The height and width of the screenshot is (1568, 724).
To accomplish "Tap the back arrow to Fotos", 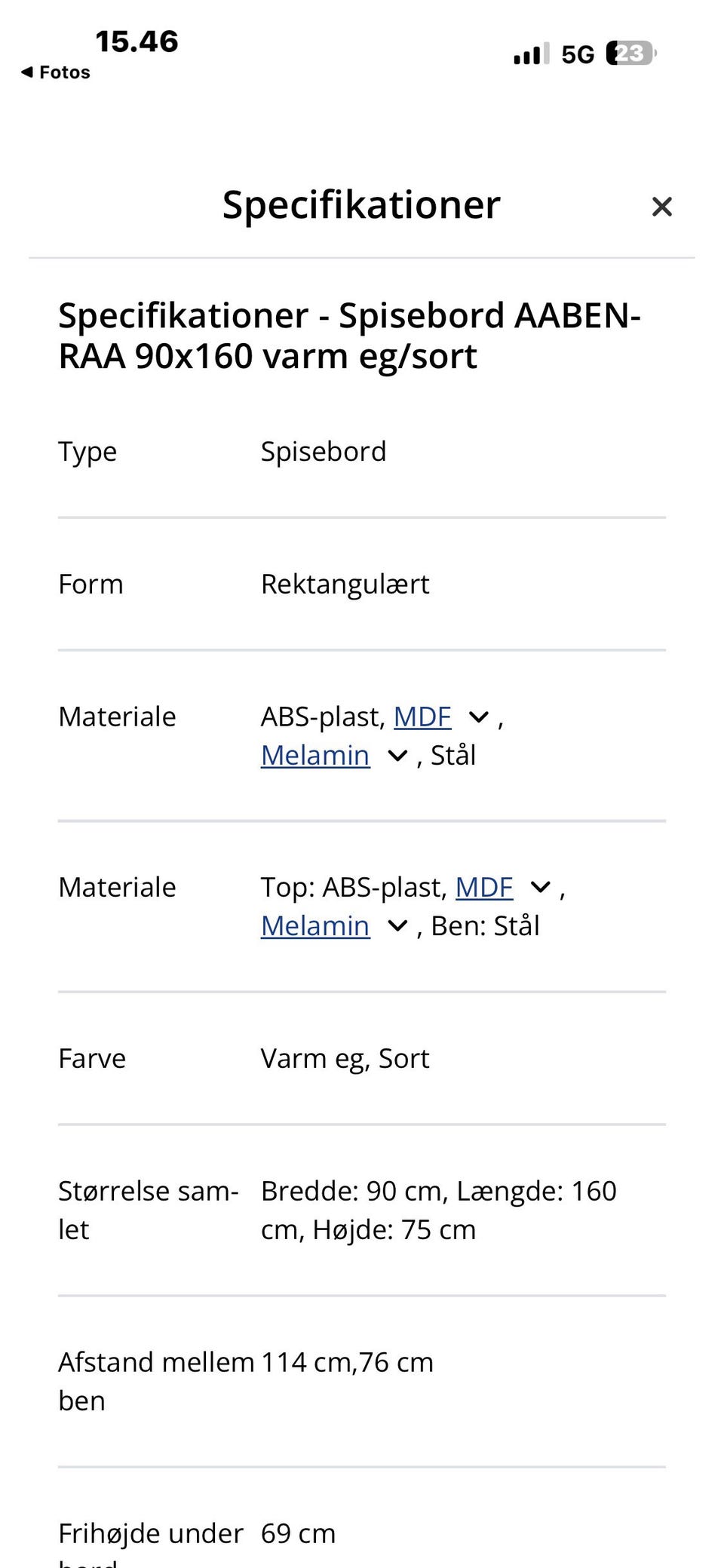I will [56, 72].
